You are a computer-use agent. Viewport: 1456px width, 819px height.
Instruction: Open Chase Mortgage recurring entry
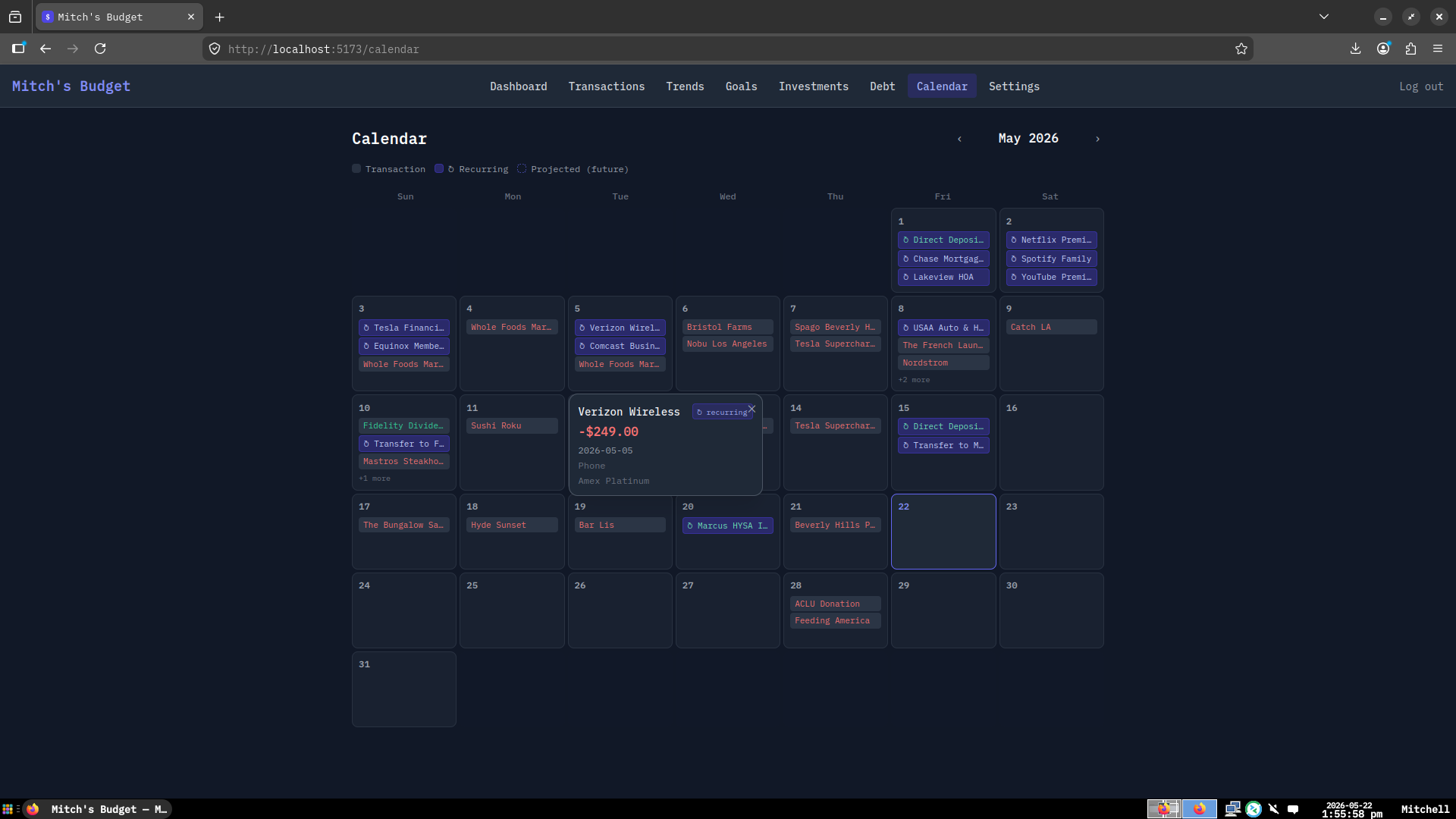tap(943, 259)
